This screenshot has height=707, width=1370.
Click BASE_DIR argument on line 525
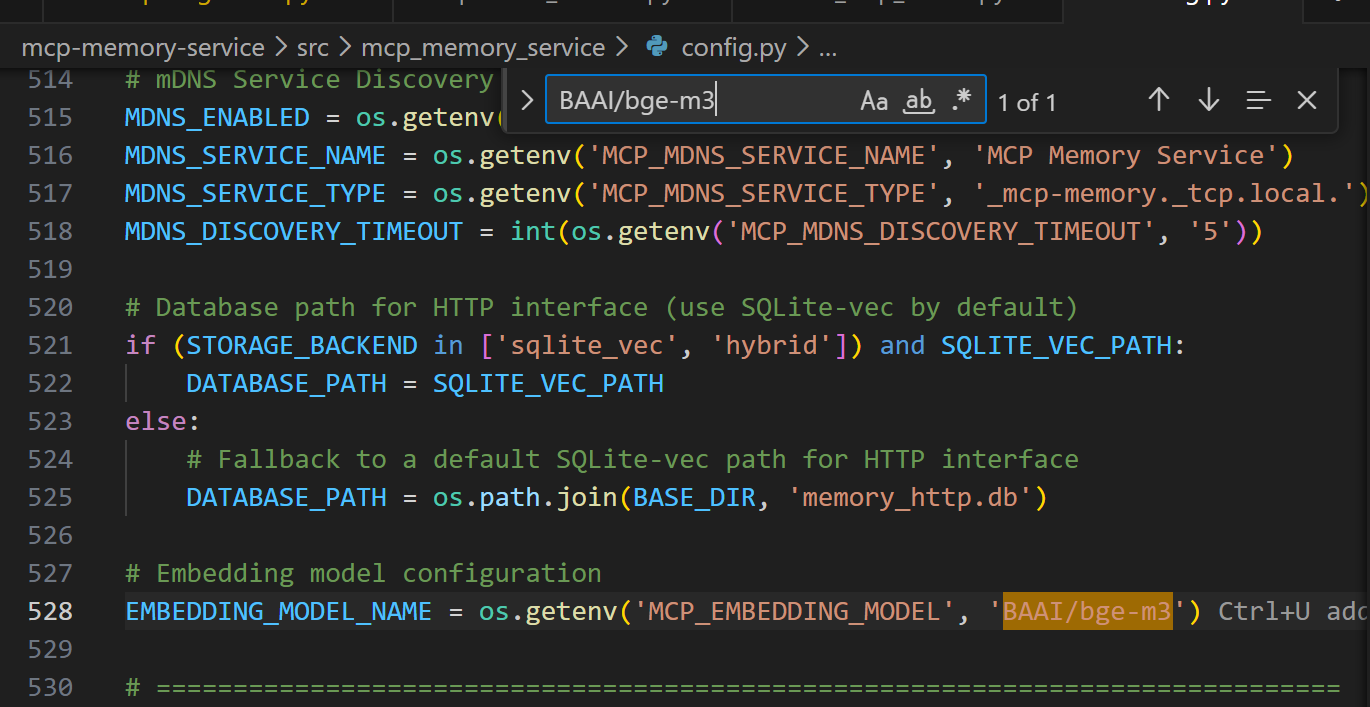pyautogui.click(x=694, y=497)
